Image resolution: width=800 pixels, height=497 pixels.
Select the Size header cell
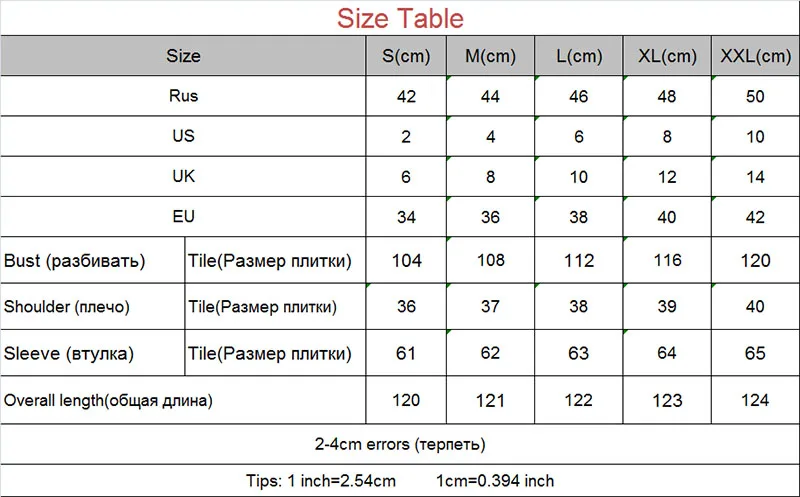click(x=183, y=56)
